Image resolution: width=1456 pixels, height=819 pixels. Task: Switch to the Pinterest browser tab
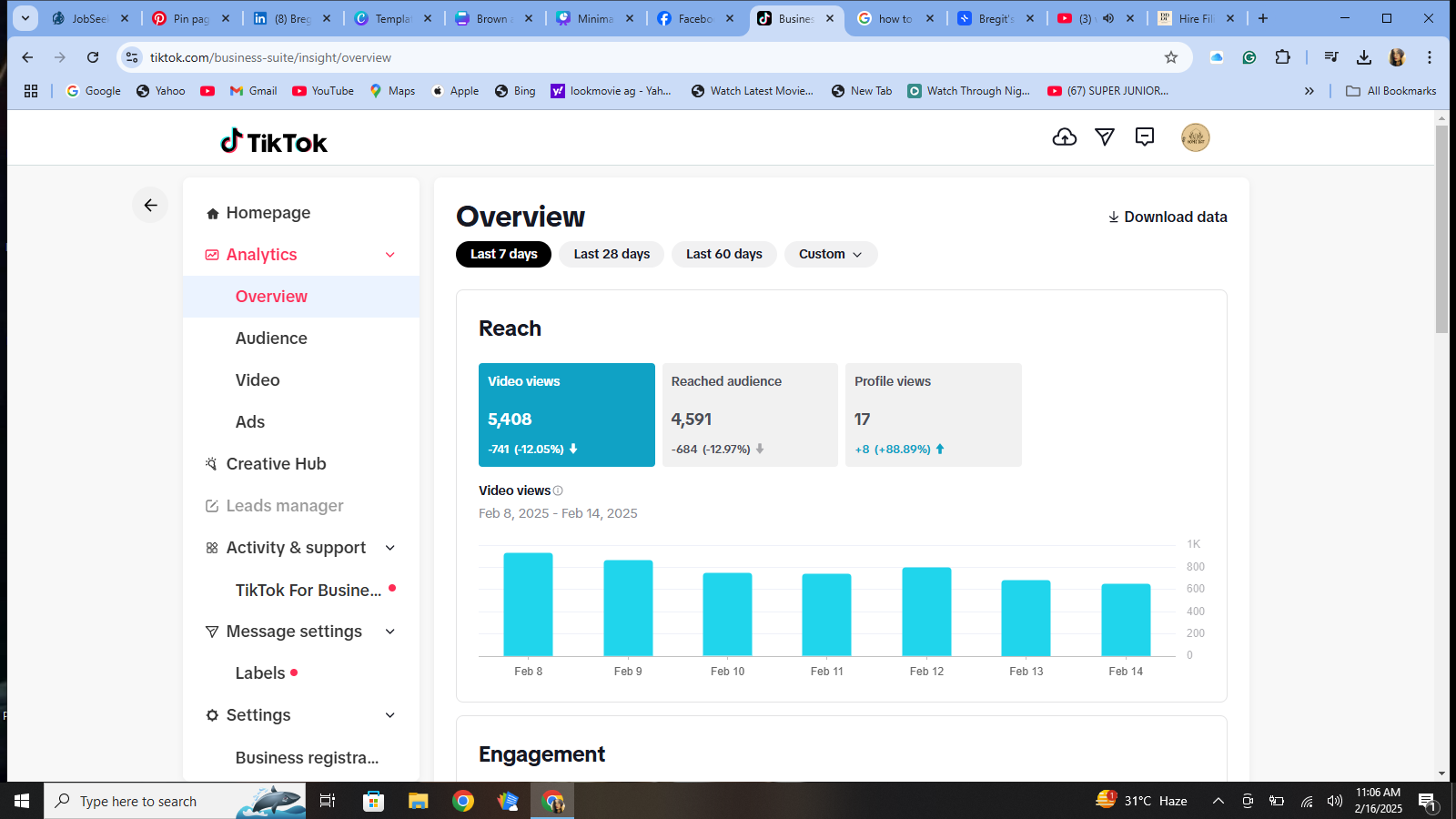click(x=191, y=18)
